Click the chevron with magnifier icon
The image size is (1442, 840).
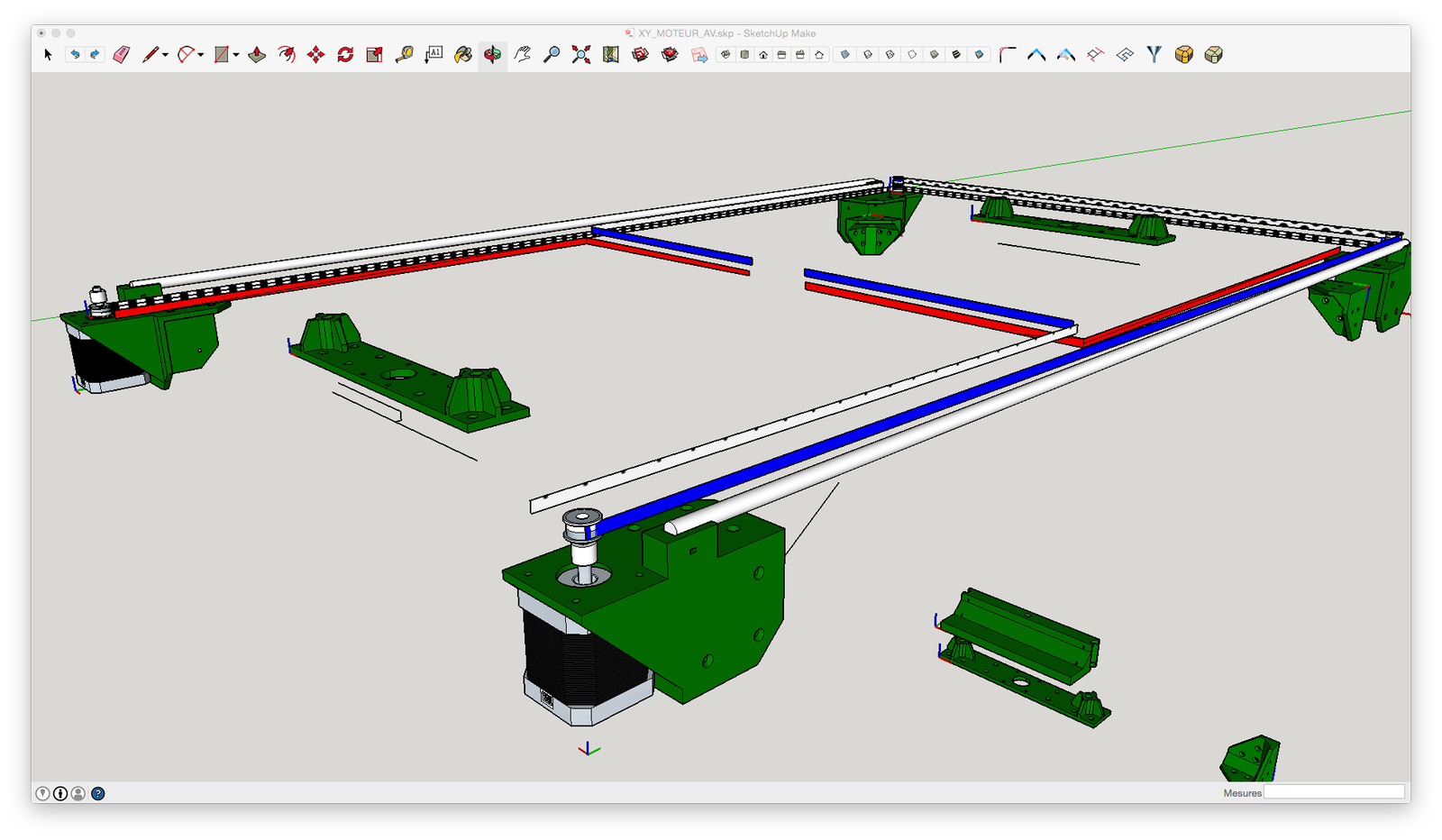click(1066, 55)
